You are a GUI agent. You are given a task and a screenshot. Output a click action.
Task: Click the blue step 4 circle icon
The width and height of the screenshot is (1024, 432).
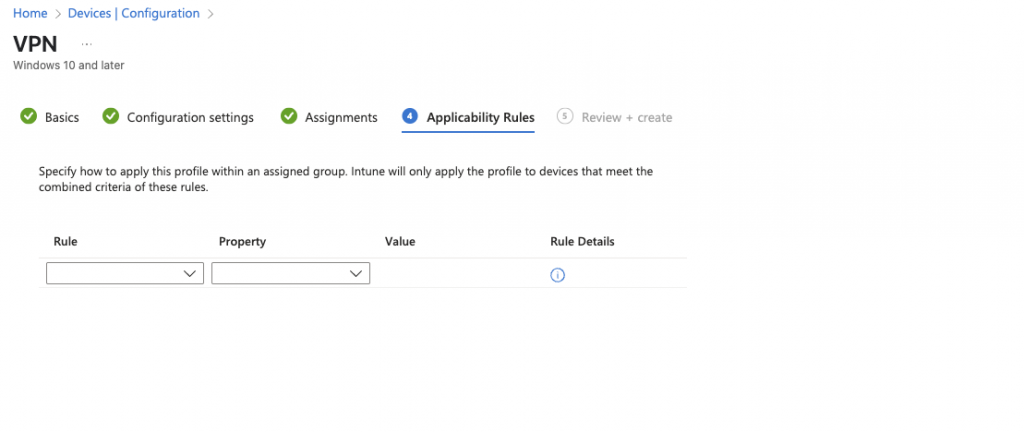[409, 116]
